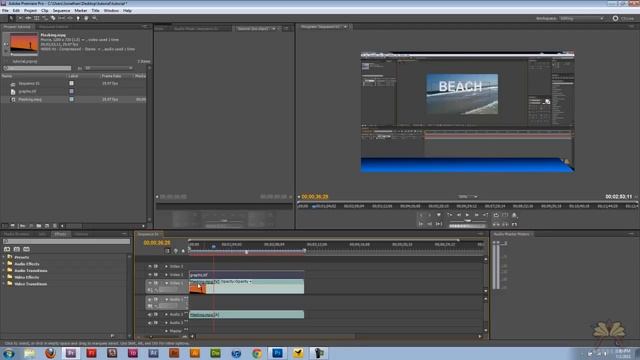This screenshot has height=360, width=640.
Task: Select the Pen tool
Action: point(78,18)
